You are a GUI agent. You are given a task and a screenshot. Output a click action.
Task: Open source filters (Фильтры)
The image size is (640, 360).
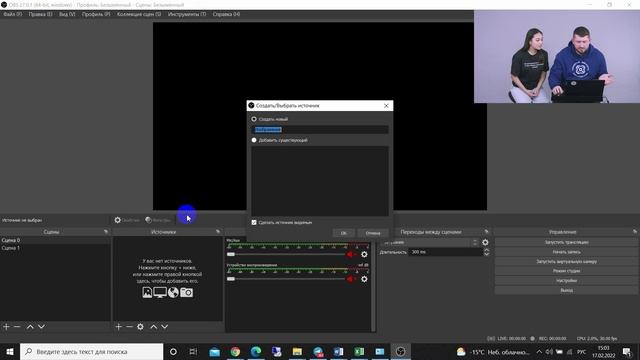[x=158, y=220]
